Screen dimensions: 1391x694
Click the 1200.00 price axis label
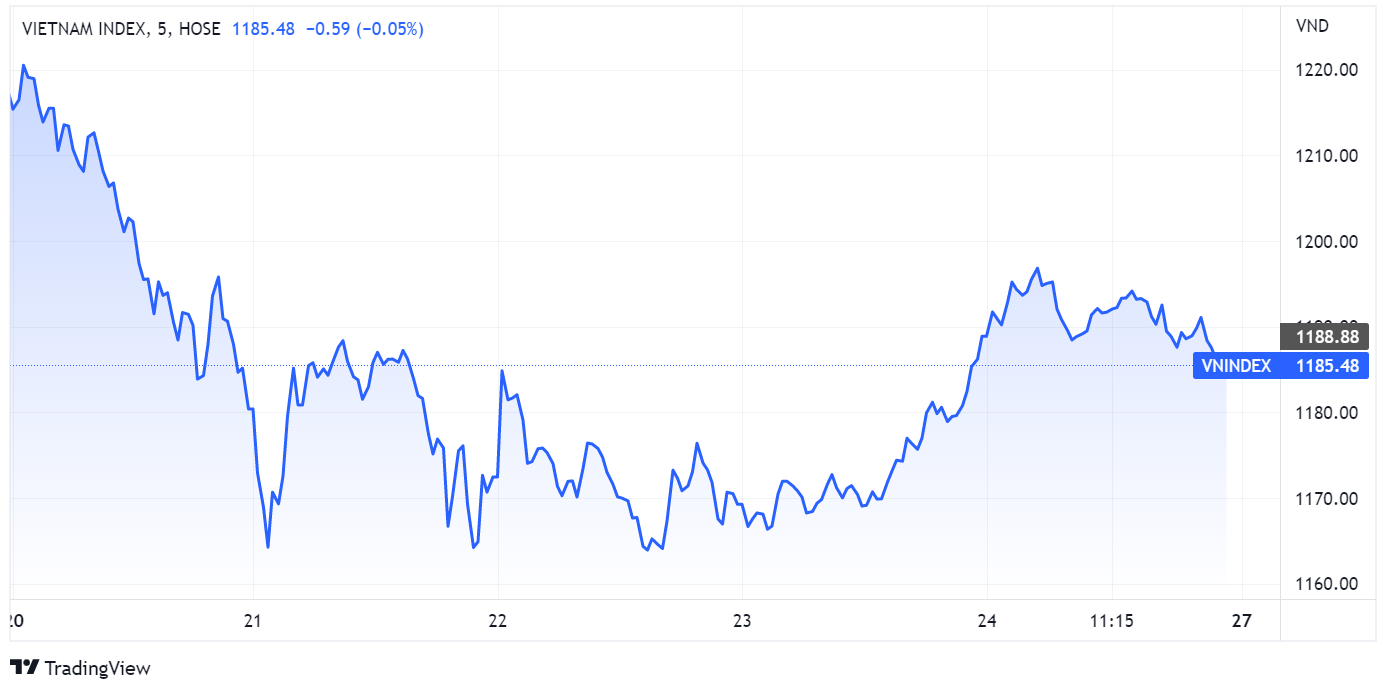point(1326,242)
